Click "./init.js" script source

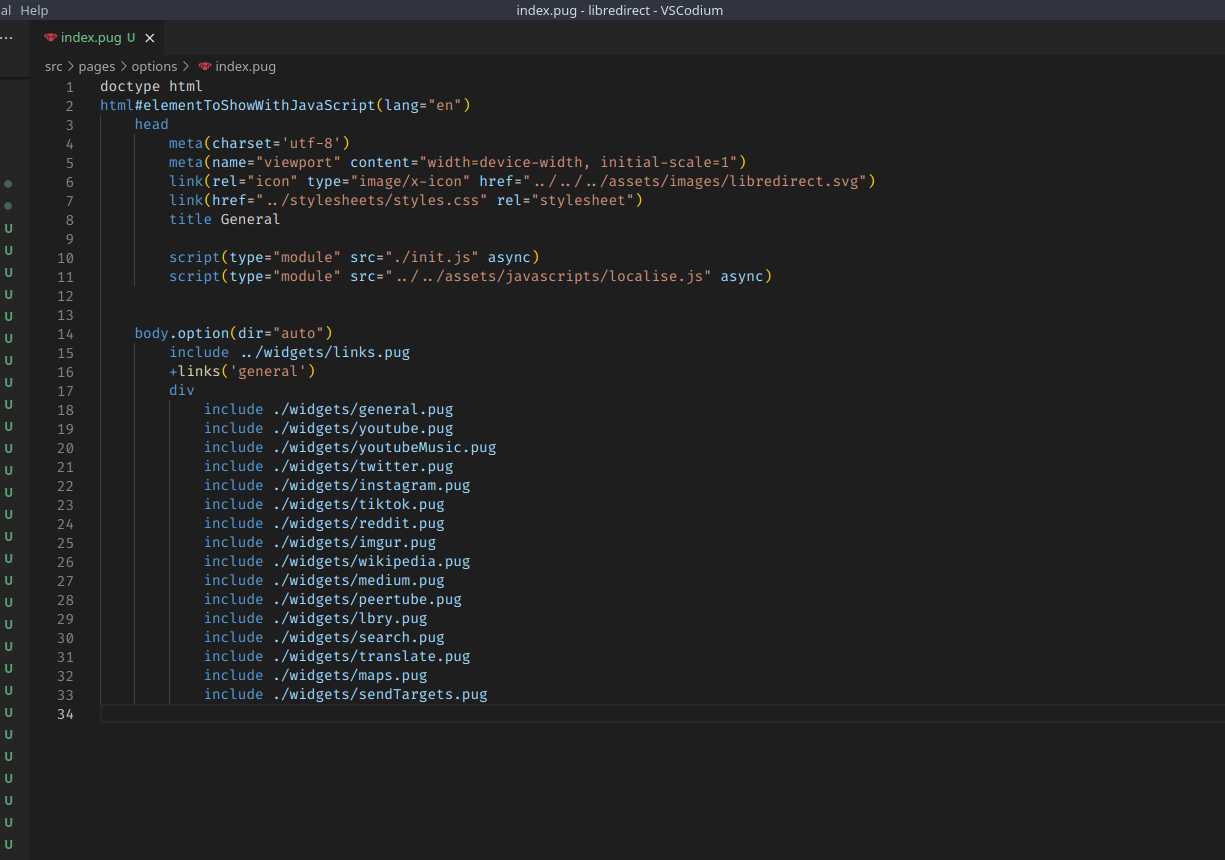coord(432,258)
